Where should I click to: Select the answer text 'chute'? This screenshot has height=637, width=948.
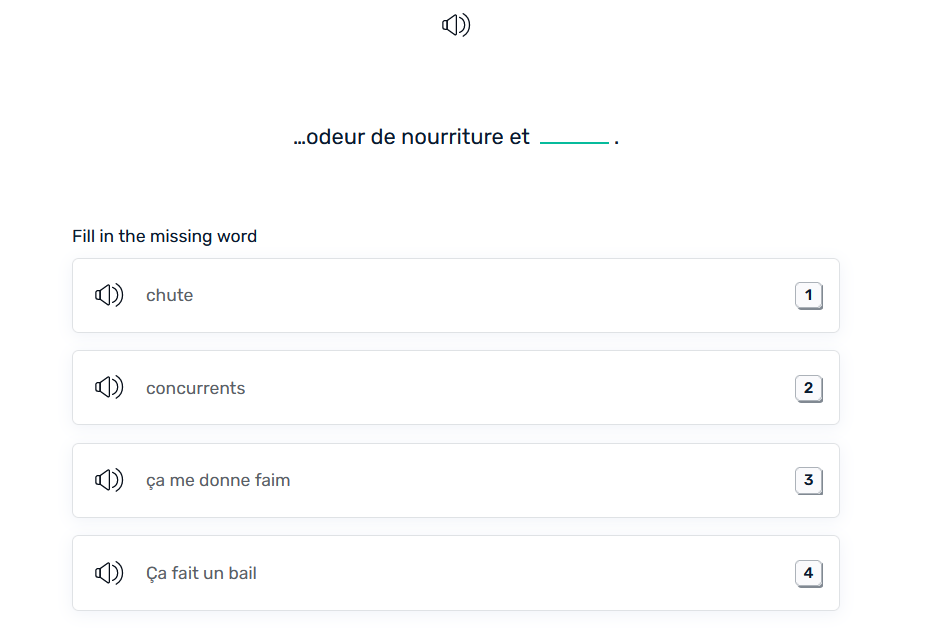click(170, 295)
